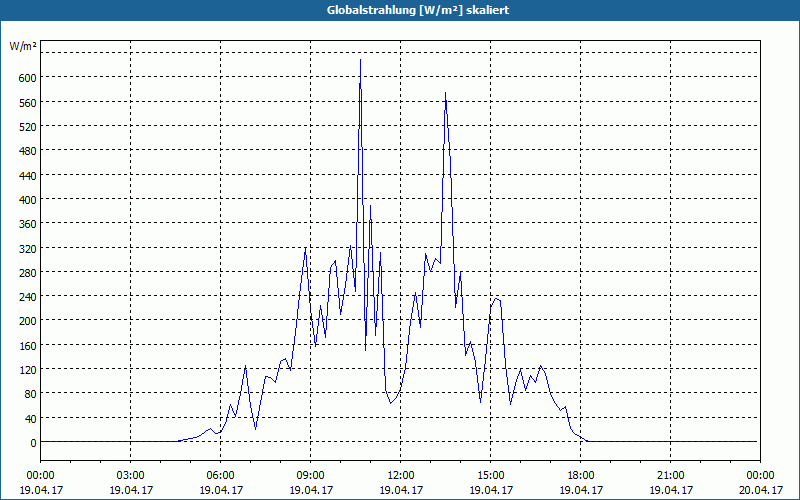Select the 320 y-axis value
This screenshot has height=500, width=800.
pyautogui.click(x=28, y=248)
